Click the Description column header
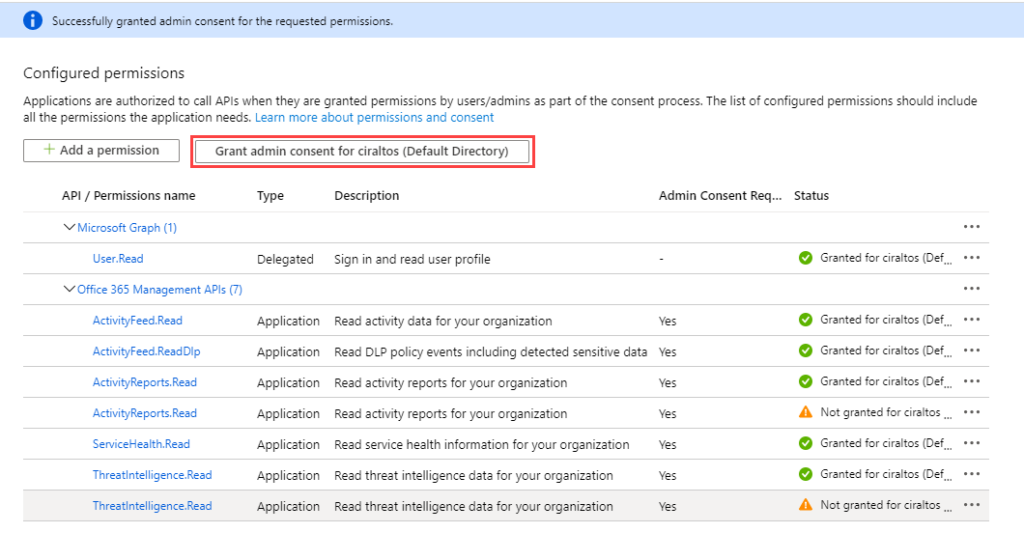Viewport: 1024px width, 533px height. pyautogui.click(x=366, y=195)
